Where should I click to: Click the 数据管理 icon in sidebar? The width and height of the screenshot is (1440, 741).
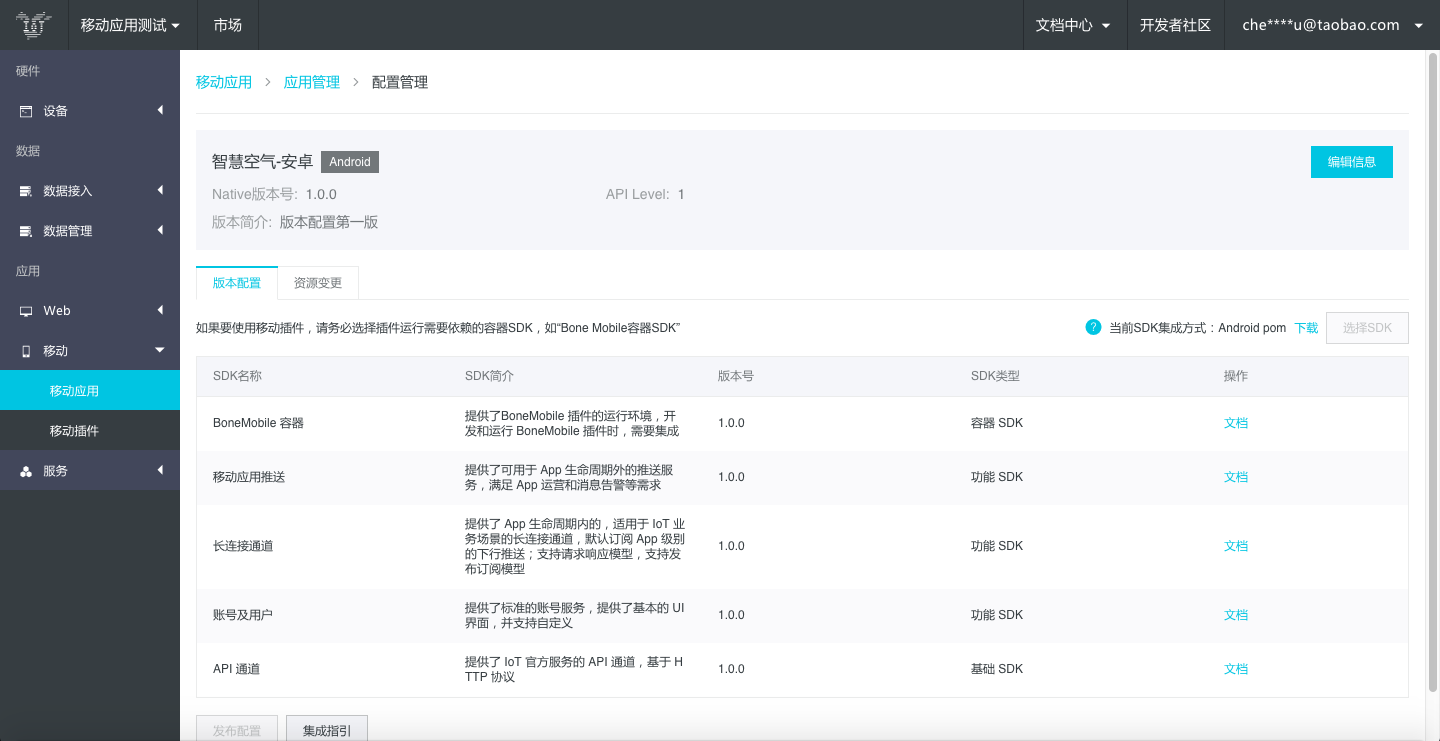coord(26,231)
